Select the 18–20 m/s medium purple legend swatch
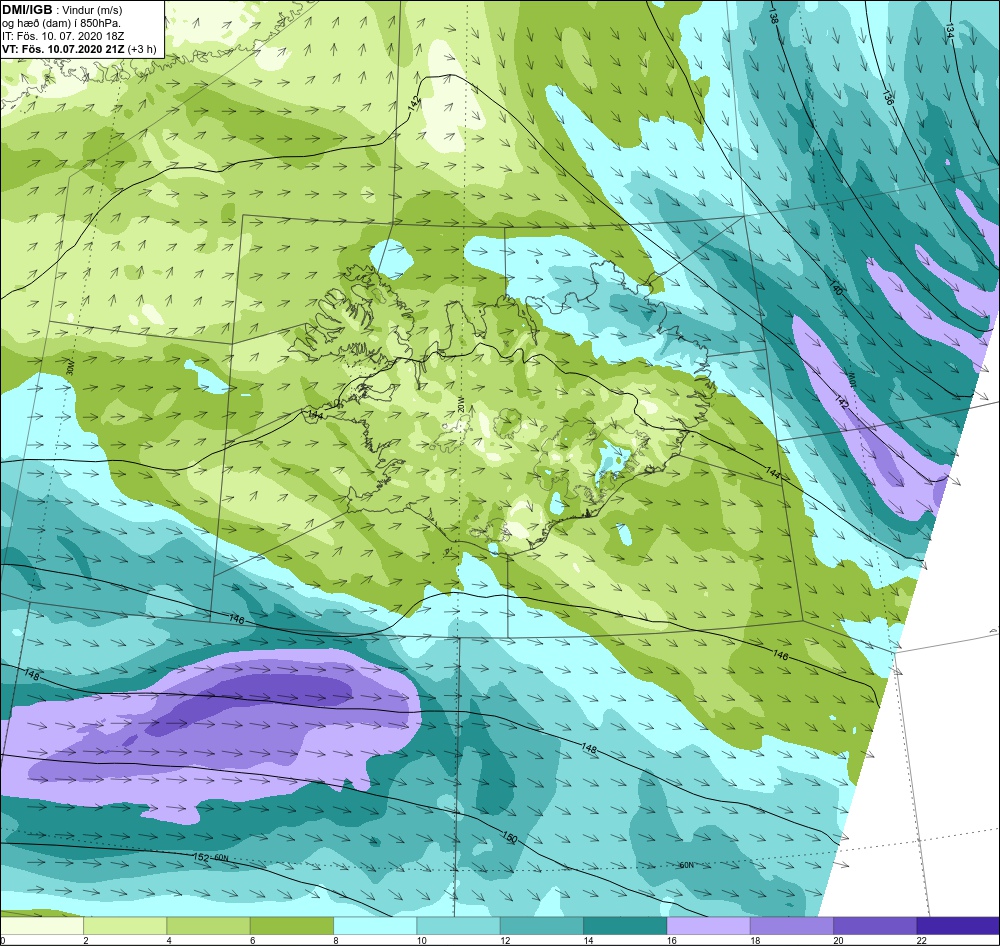 click(791, 925)
